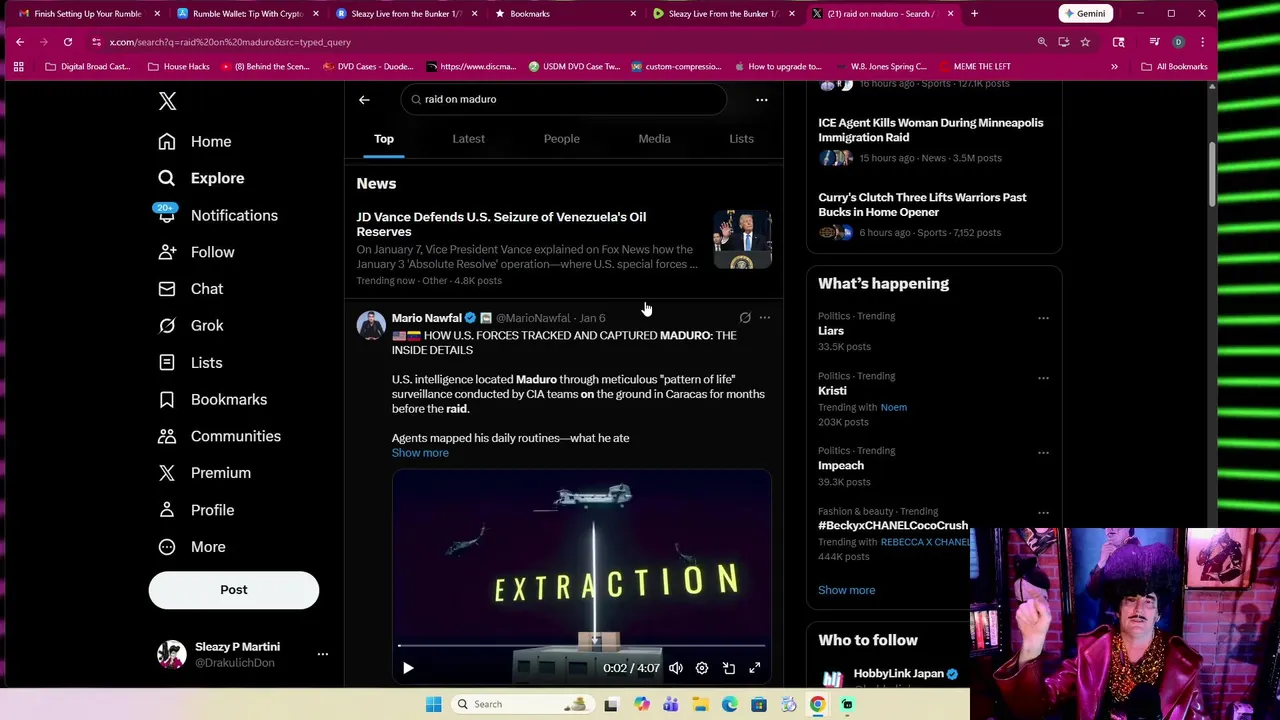This screenshot has width=1280, height=720.
Task: Open Chrome from the taskbar
Action: 817,704
